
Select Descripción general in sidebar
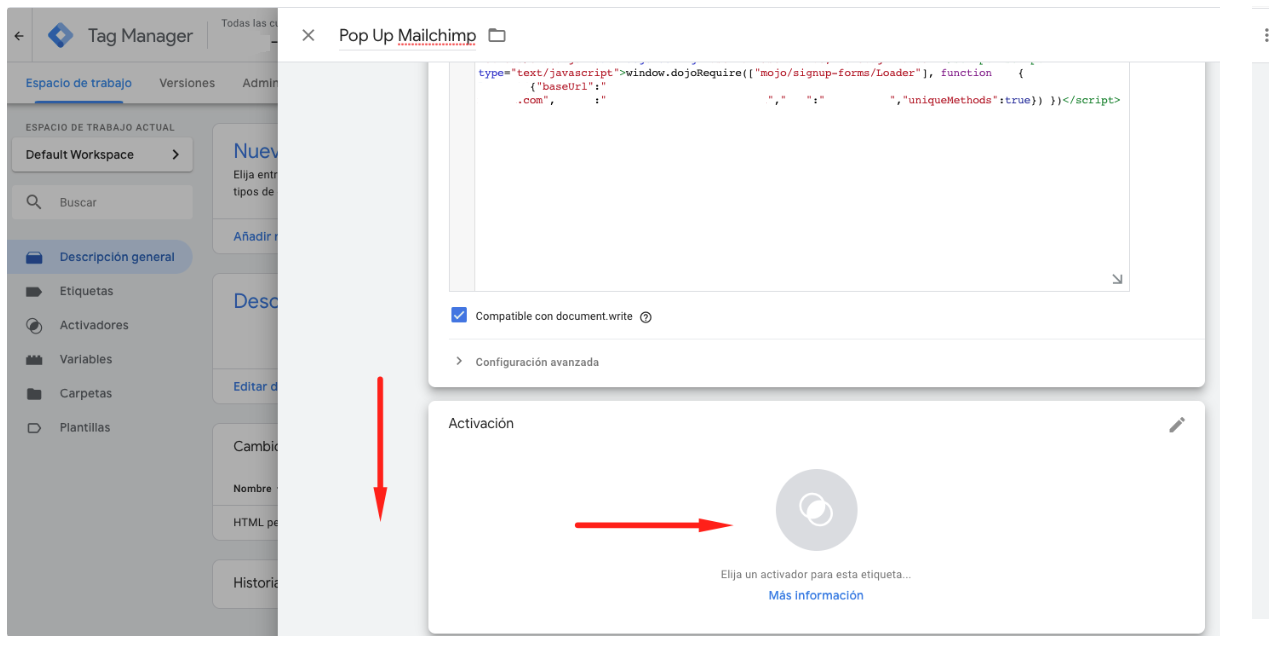coord(100,257)
